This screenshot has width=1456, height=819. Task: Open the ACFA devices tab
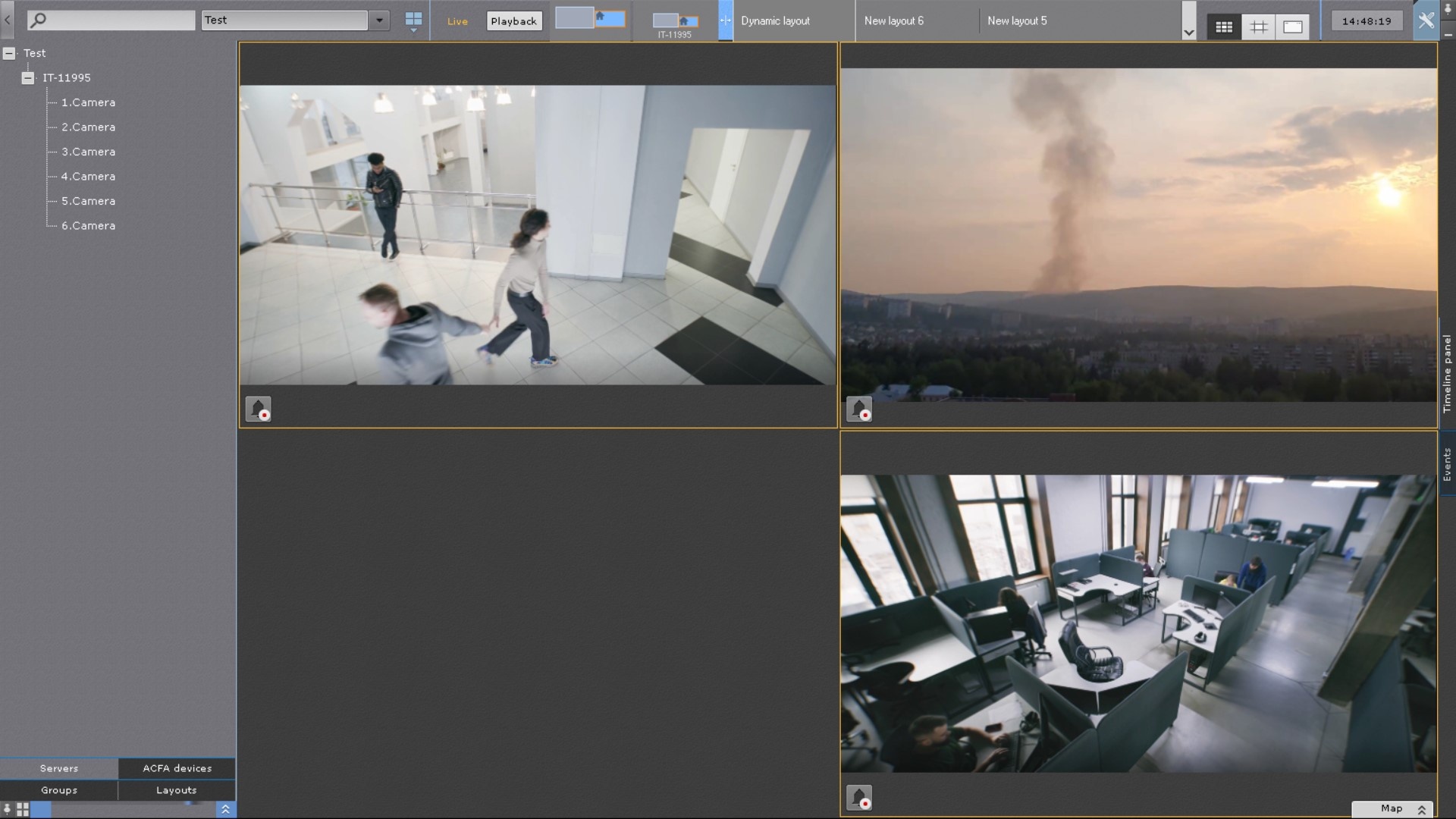(177, 768)
